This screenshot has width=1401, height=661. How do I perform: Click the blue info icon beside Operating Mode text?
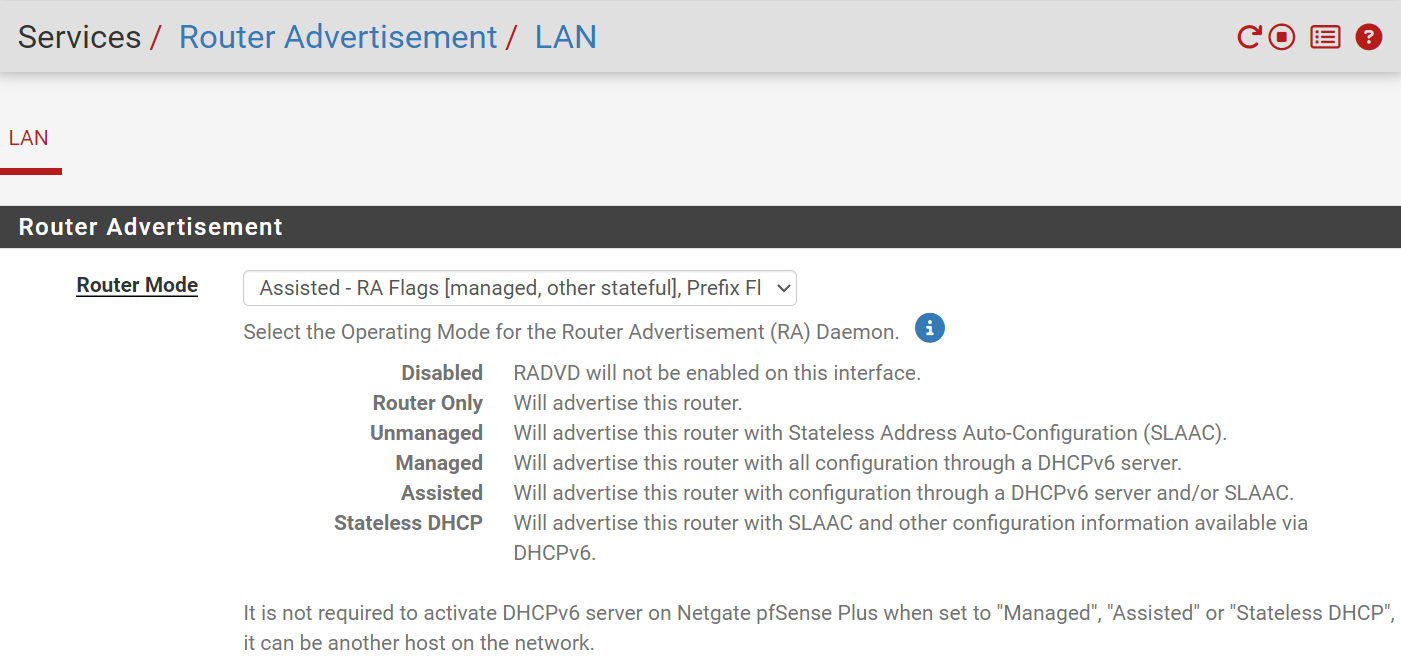click(x=930, y=328)
